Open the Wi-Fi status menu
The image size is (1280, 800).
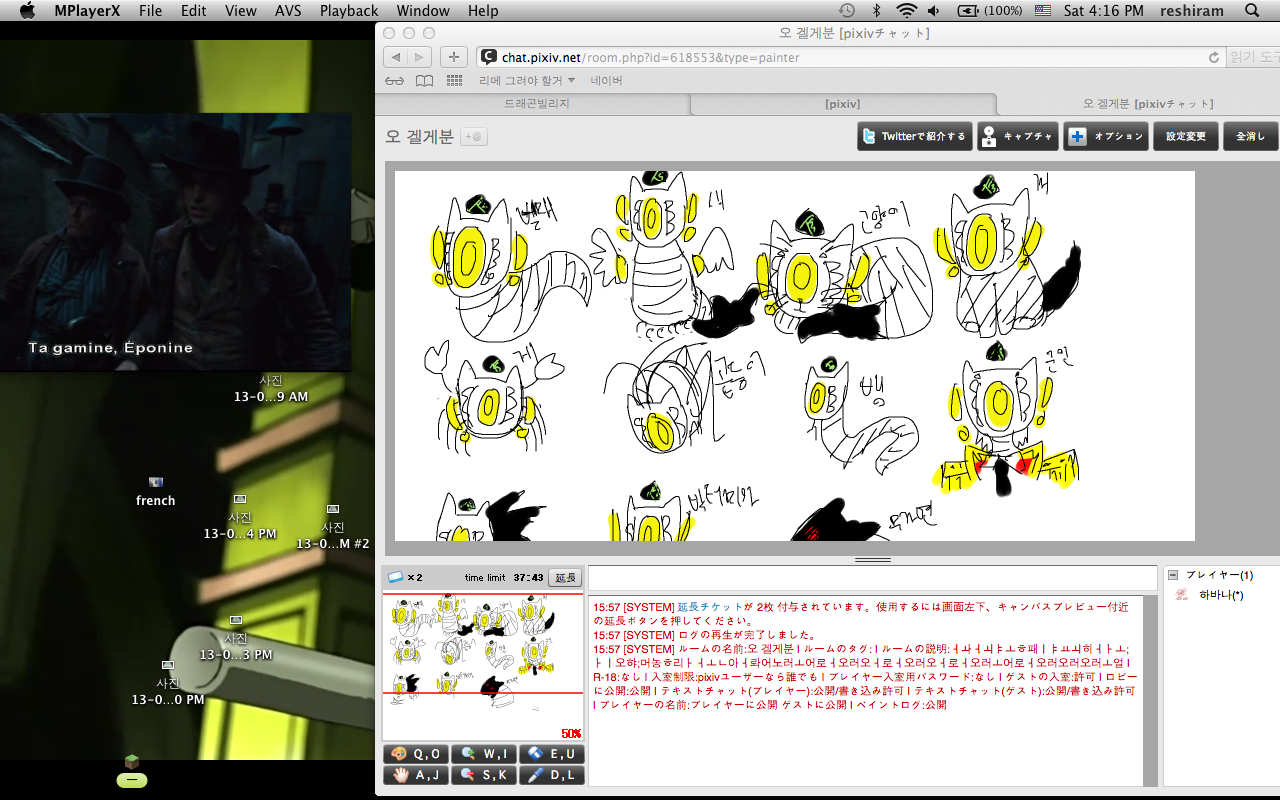click(906, 11)
